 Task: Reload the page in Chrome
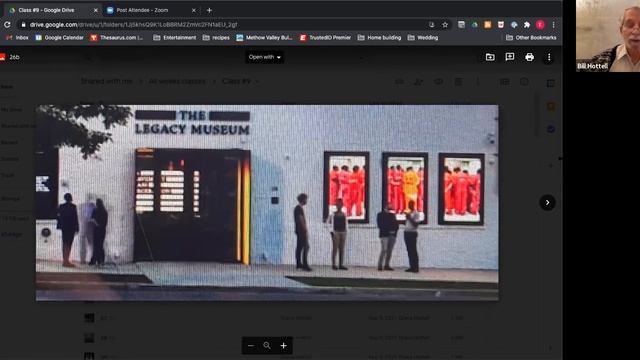coord(7,25)
